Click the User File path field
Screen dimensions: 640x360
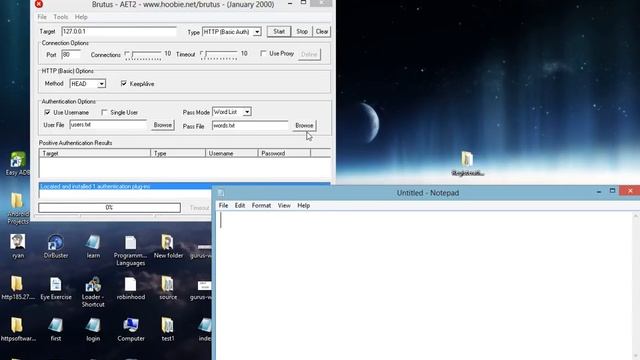(108, 125)
